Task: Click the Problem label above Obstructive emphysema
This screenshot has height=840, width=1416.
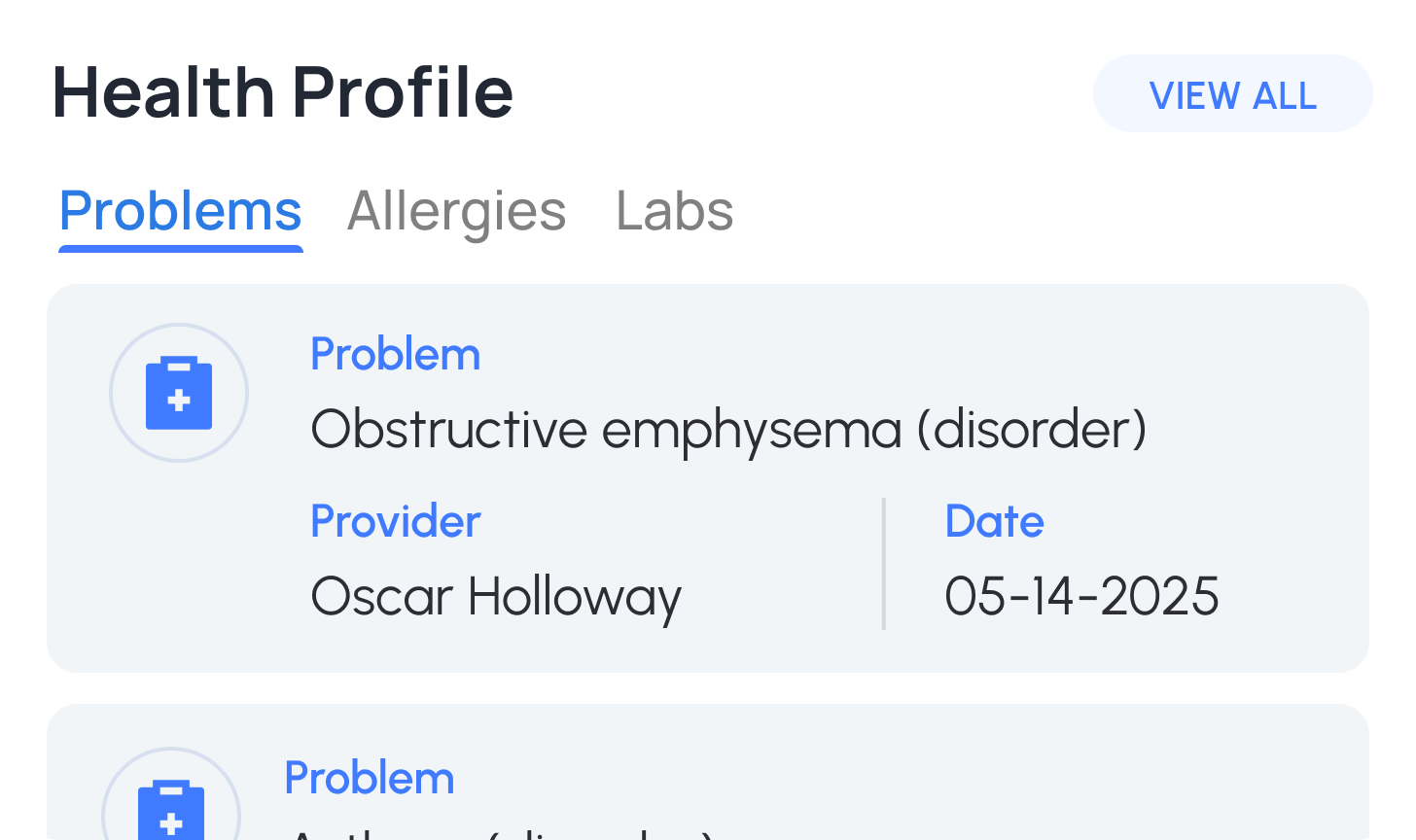Action: coord(395,355)
